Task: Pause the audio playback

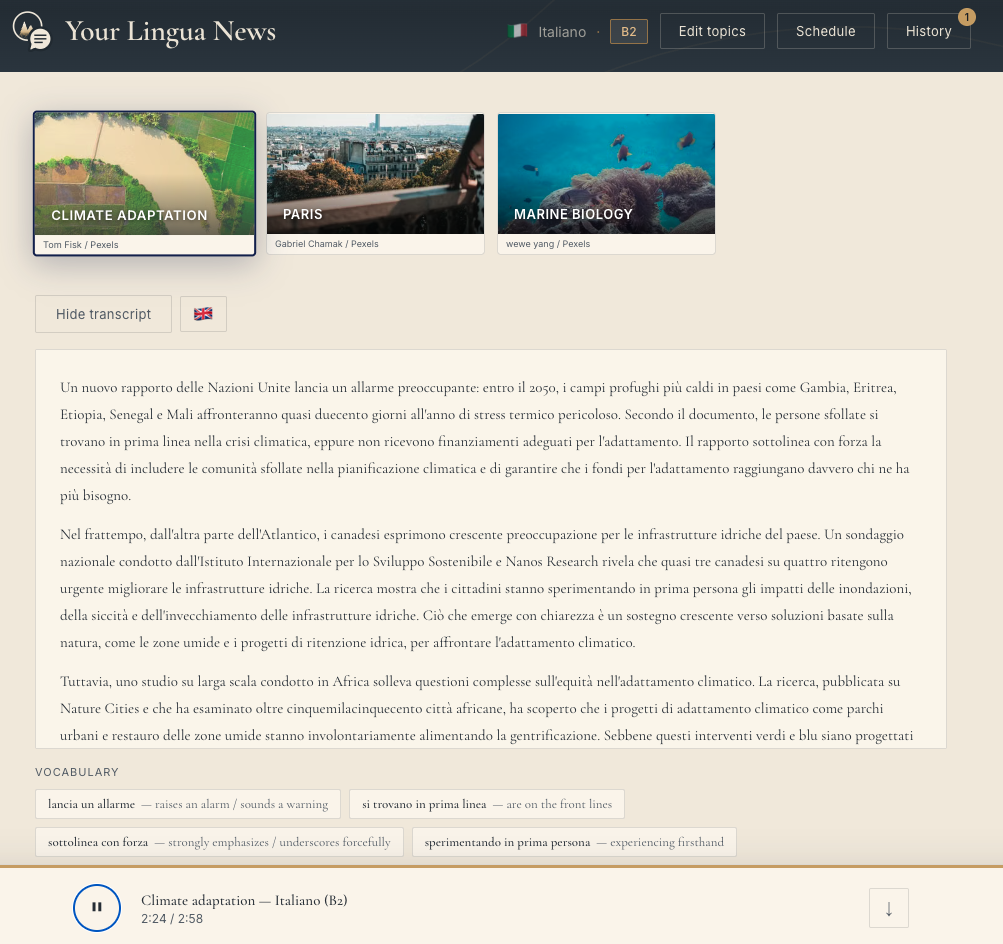Action: [97, 907]
